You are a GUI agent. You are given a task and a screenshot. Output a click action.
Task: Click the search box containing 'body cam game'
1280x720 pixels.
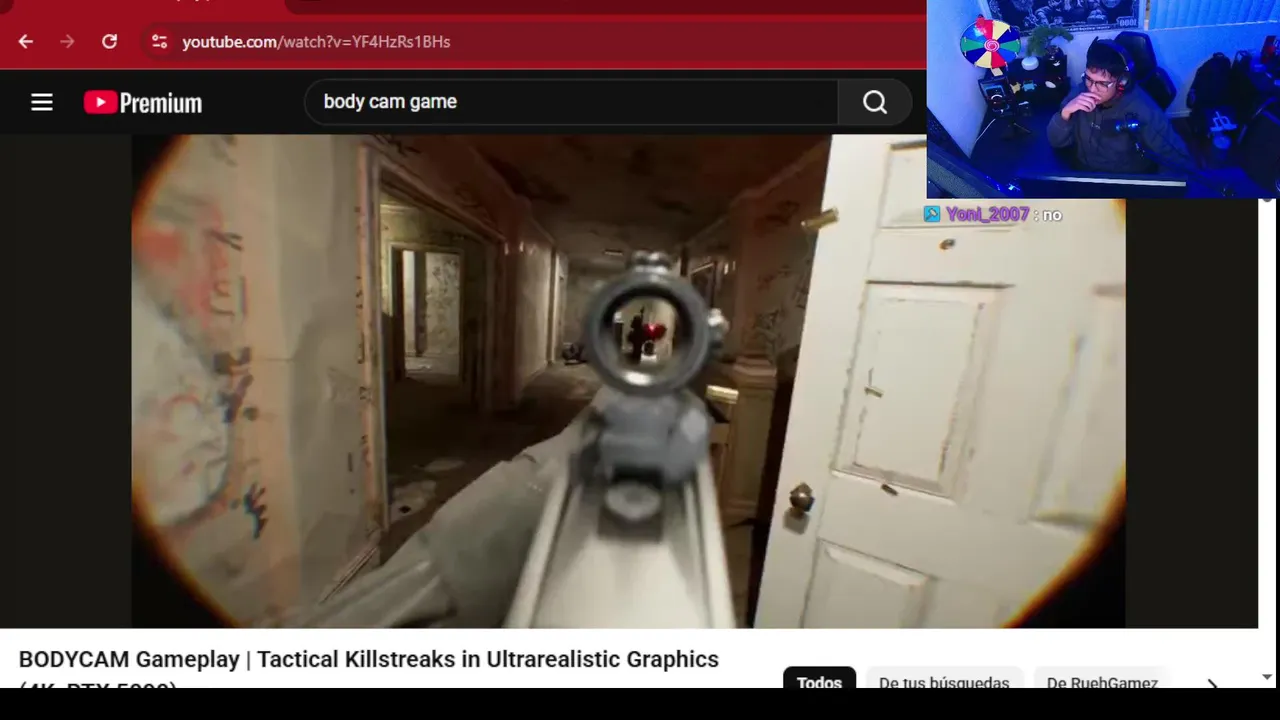(571, 102)
